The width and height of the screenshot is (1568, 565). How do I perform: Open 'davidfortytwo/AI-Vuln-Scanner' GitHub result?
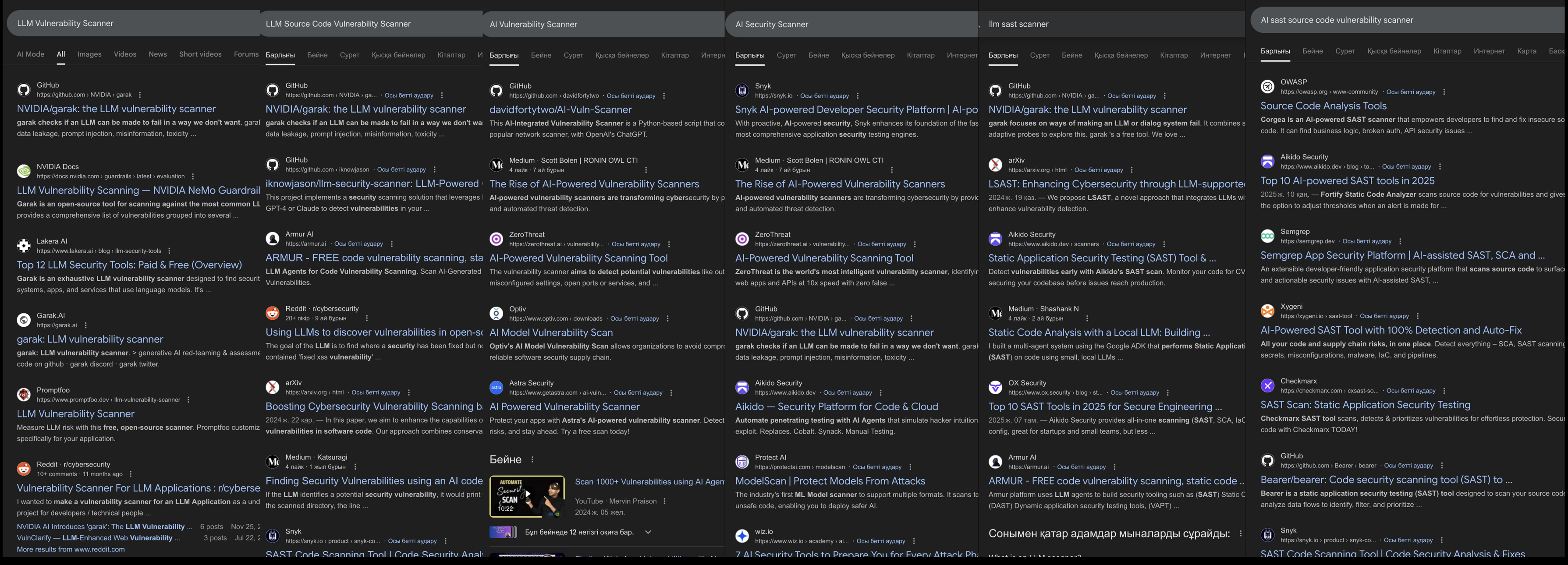561,109
